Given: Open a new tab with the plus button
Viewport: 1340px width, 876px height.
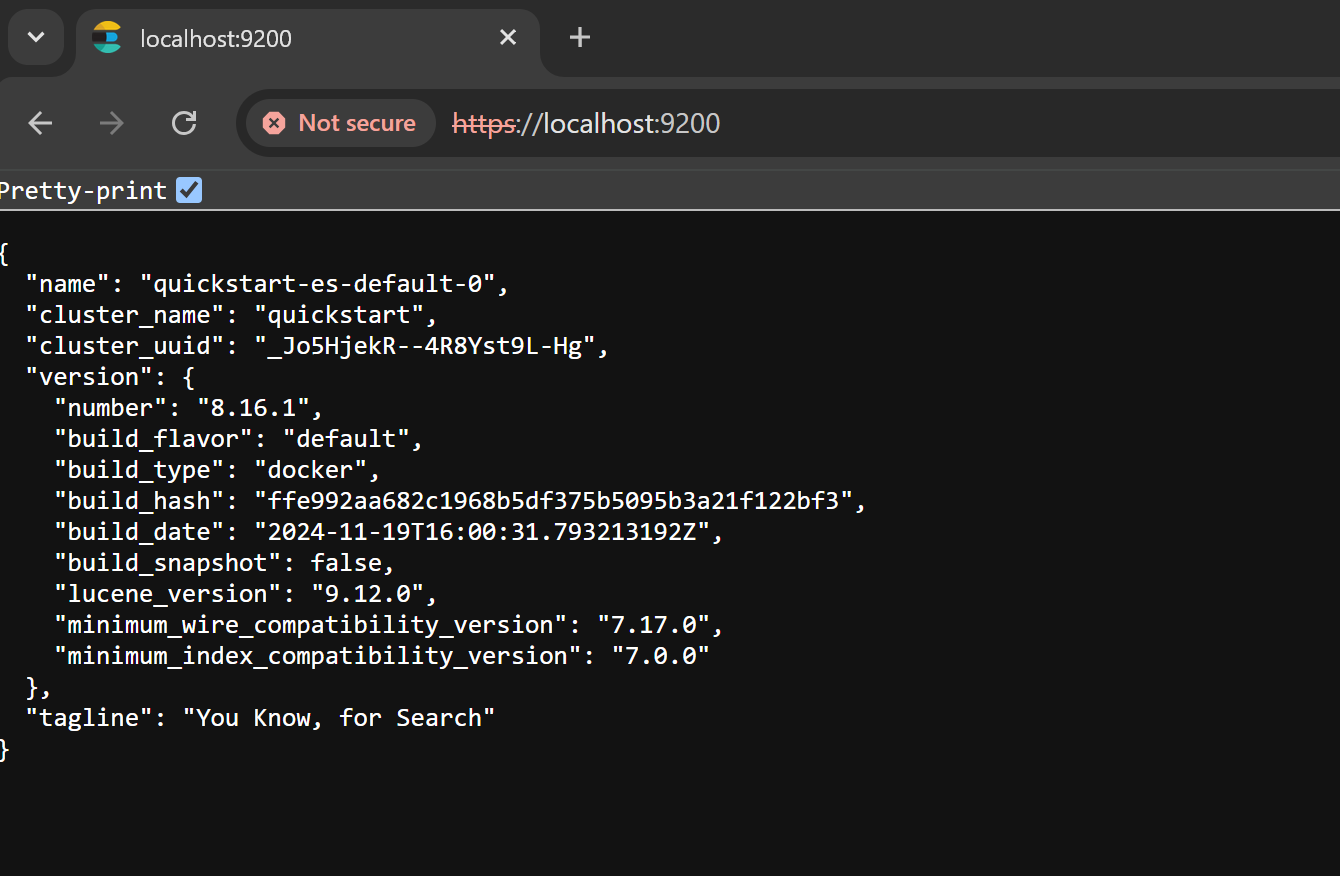Looking at the screenshot, I should point(580,38).
